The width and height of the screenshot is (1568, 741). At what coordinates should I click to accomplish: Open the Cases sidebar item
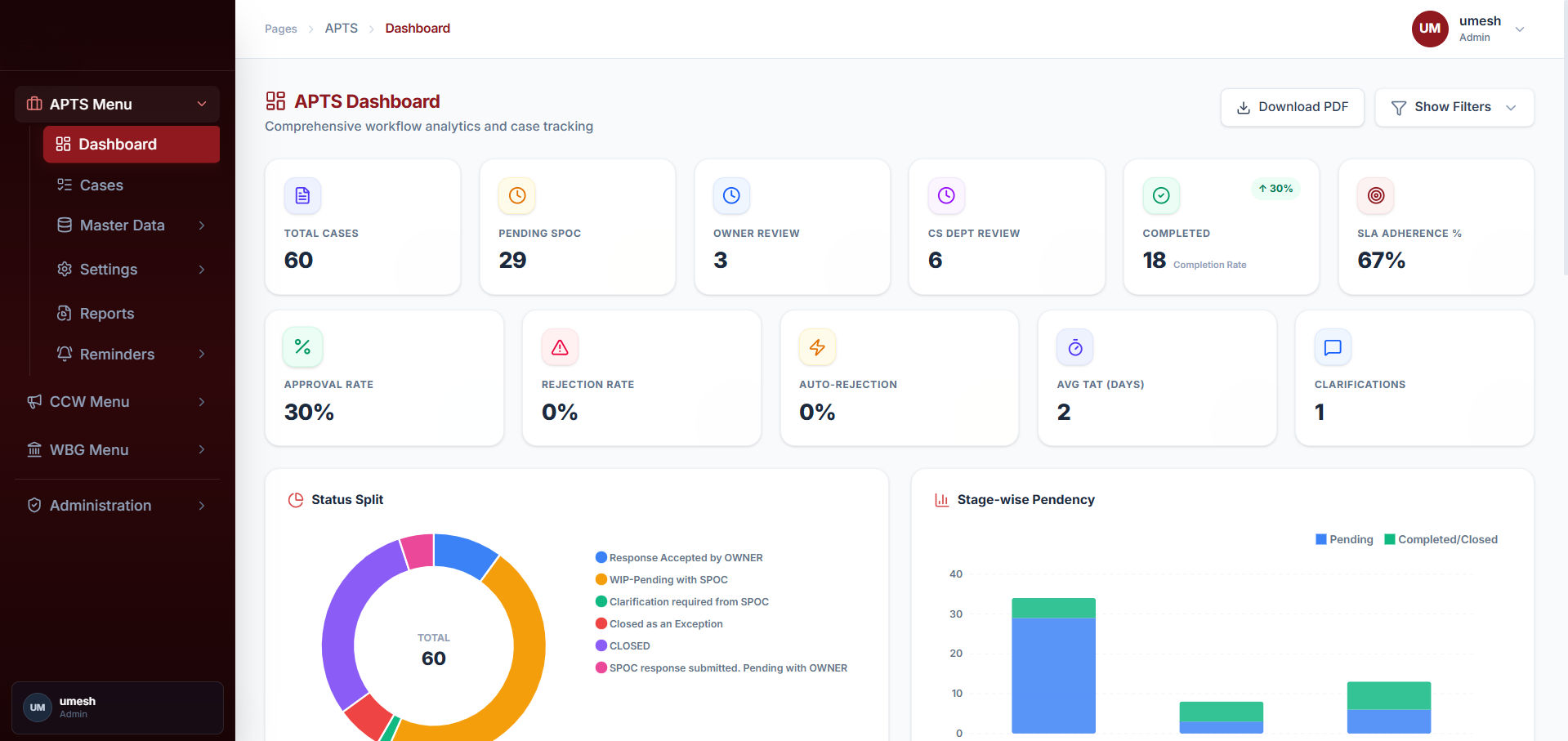pyautogui.click(x=132, y=185)
